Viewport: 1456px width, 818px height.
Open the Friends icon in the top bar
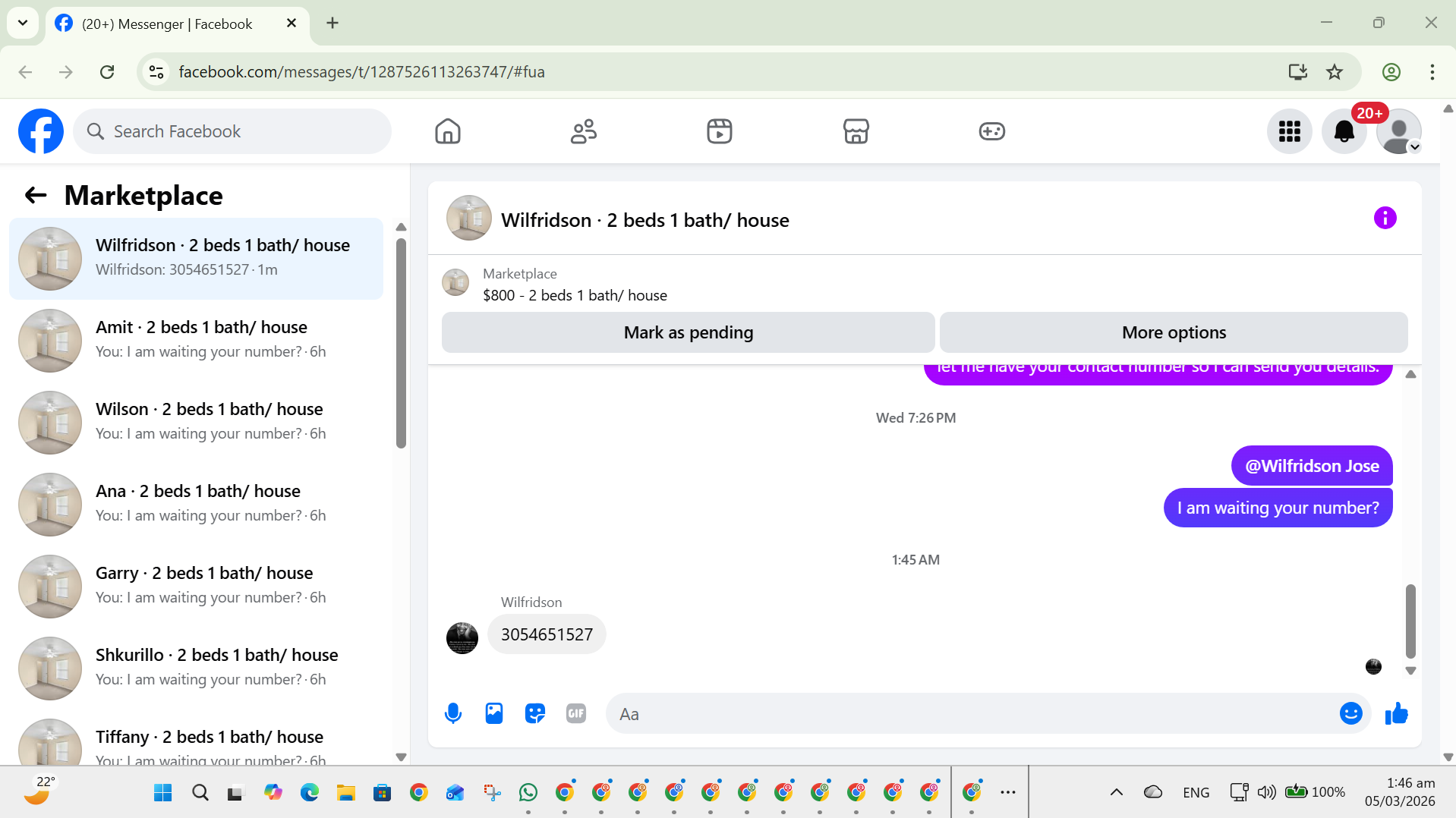[x=584, y=131]
